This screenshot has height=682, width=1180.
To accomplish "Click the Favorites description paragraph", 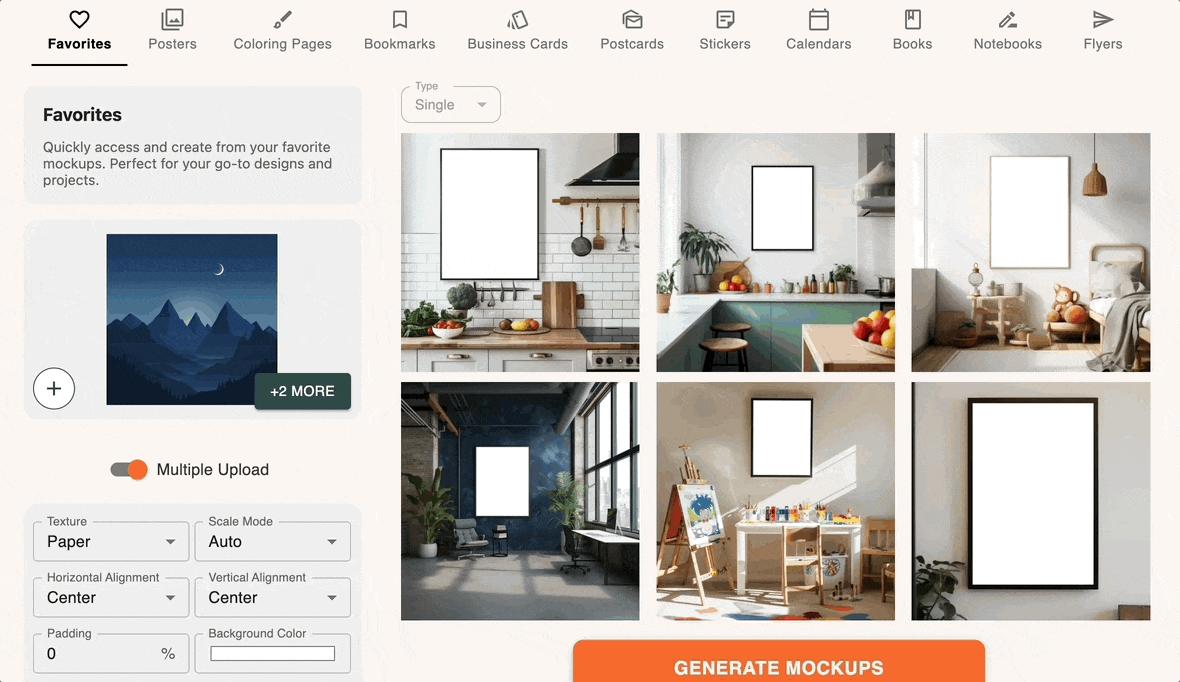I will (187, 163).
